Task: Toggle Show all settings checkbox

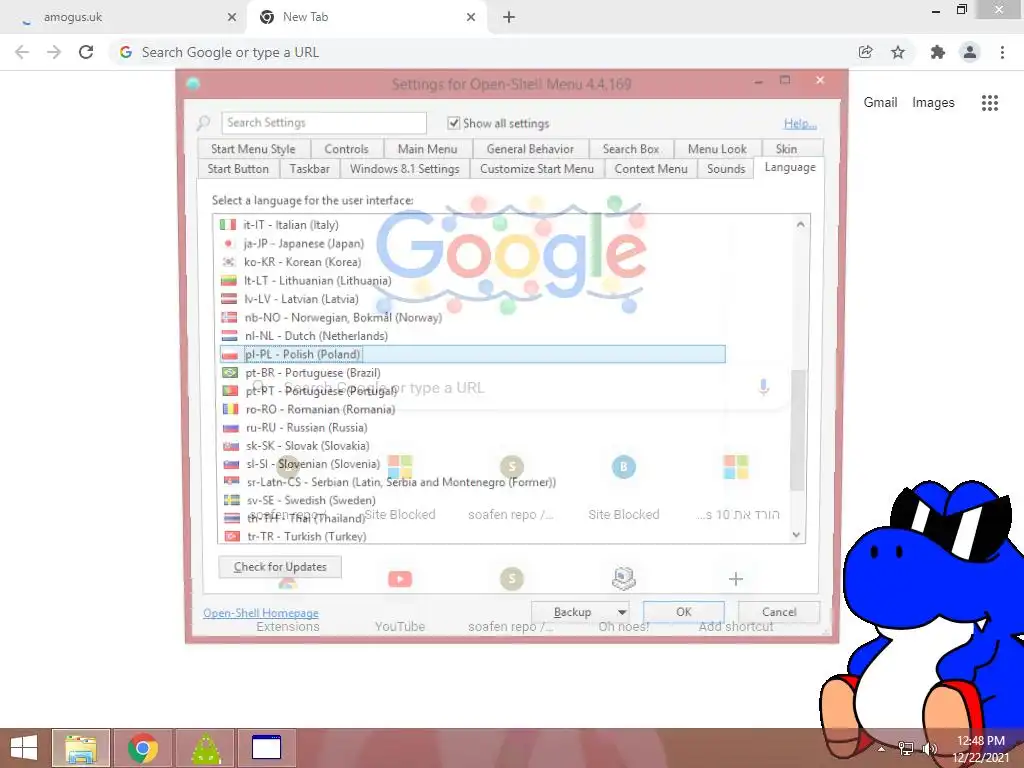Action: (453, 123)
